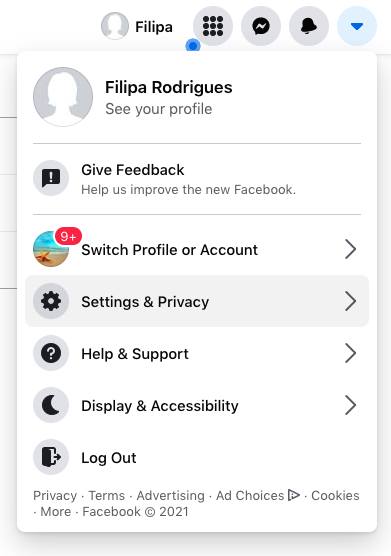Image resolution: width=391 pixels, height=556 pixels.
Task: Click the Log Out door icon
Action: pos(51,457)
